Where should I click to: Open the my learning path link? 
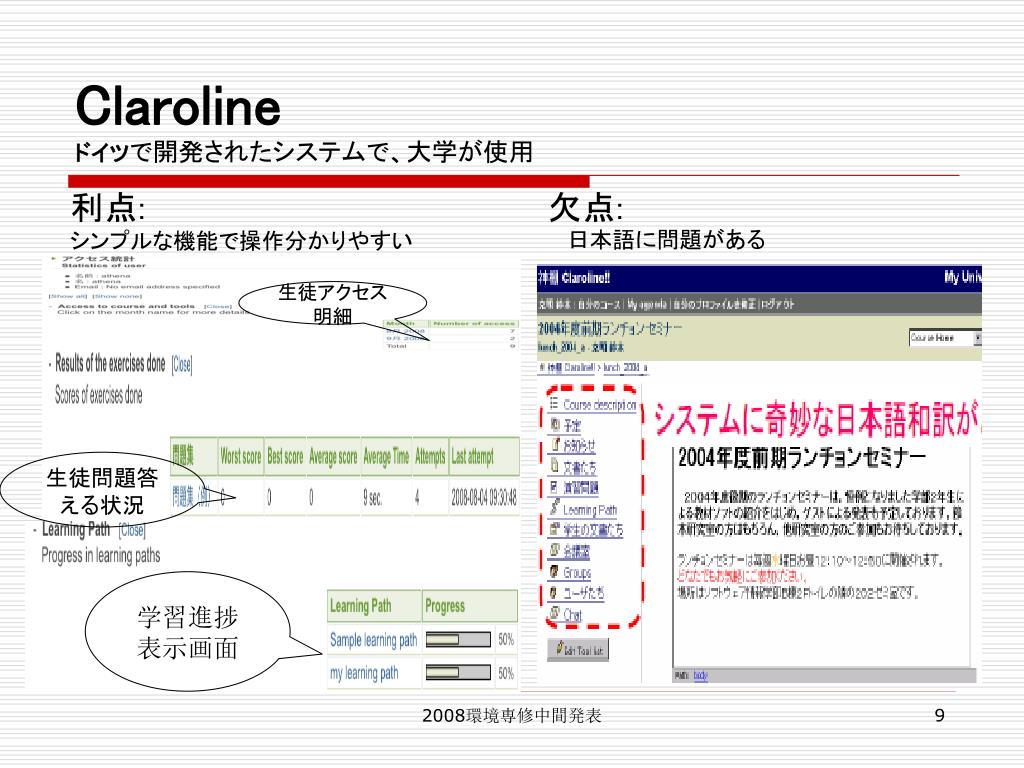tap(364, 673)
